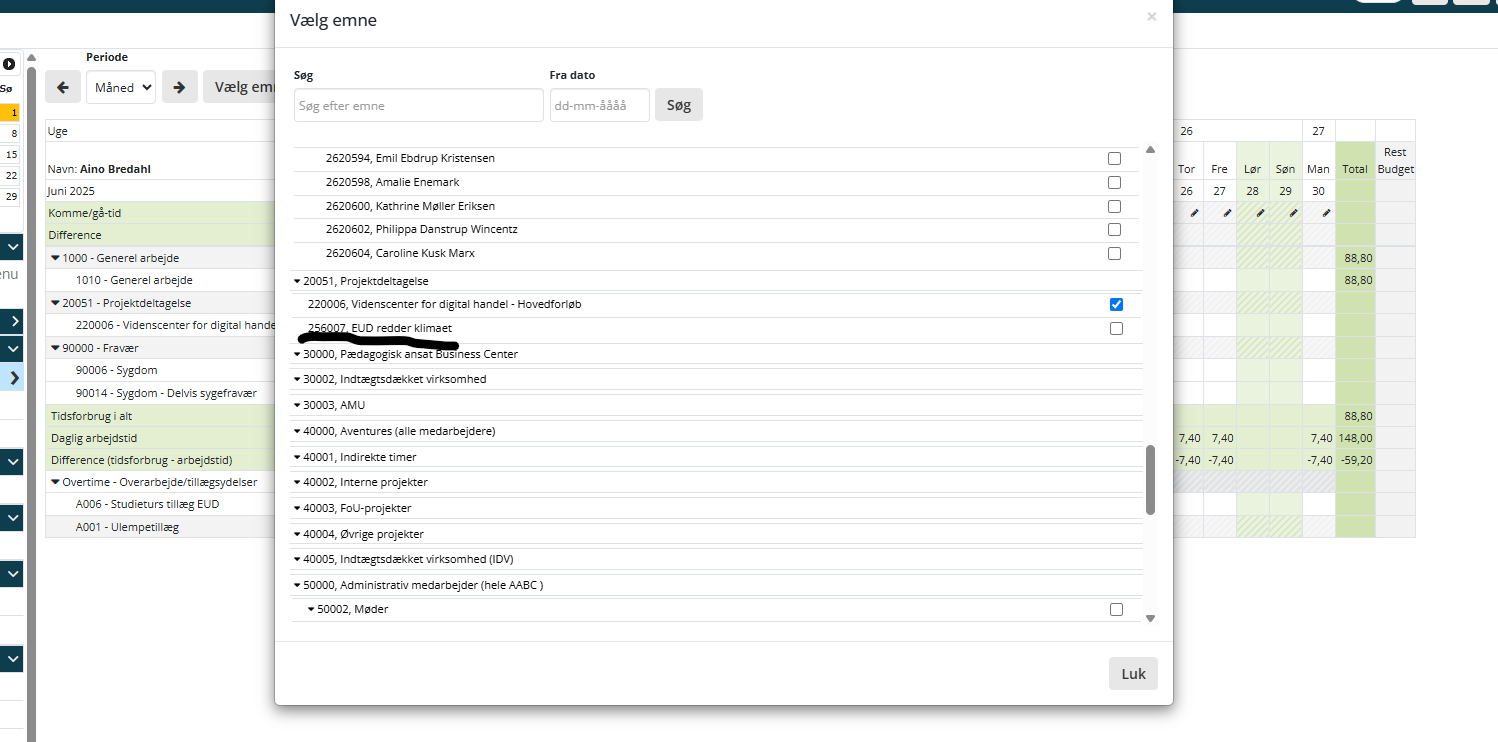
Task: Click the scroll-up arrow in topic list
Action: tap(1150, 149)
